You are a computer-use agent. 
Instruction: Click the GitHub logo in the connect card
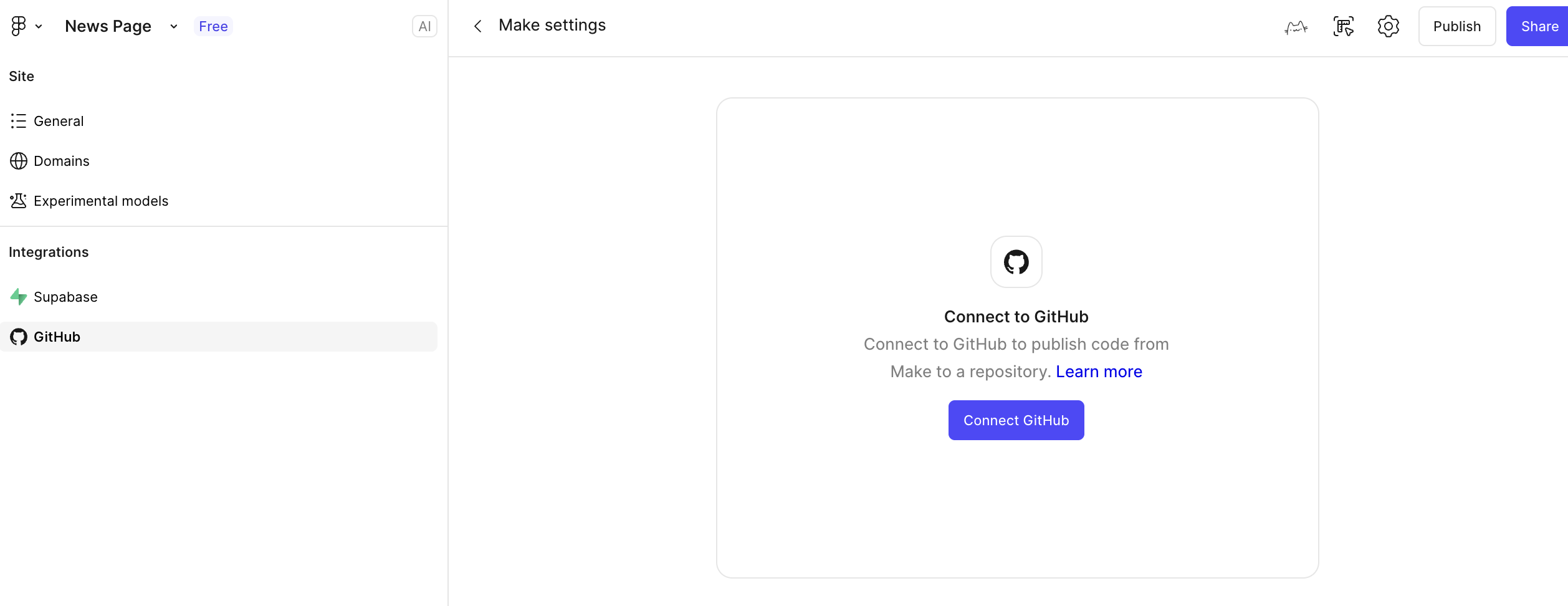[x=1016, y=262]
